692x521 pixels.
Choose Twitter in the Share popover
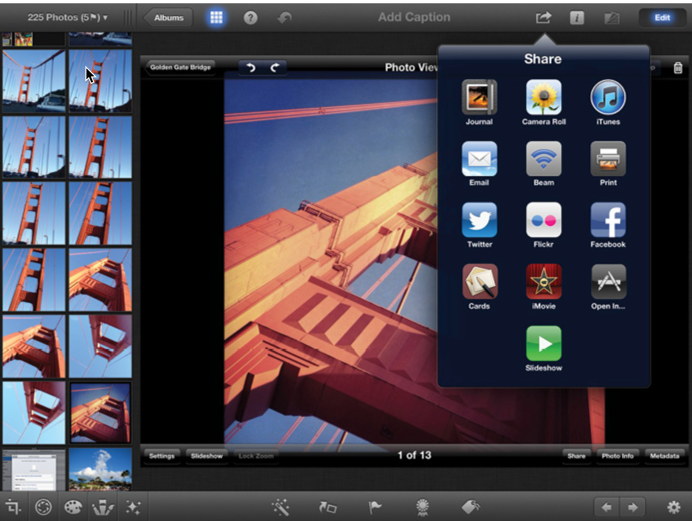pyautogui.click(x=479, y=220)
